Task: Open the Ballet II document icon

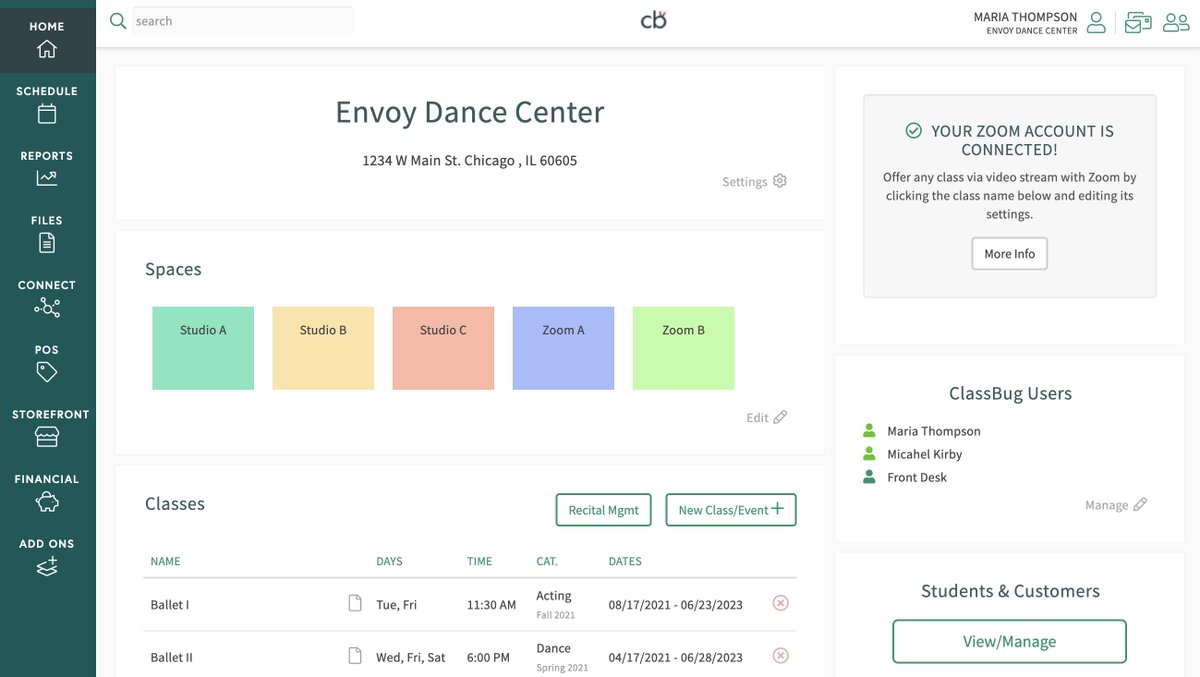Action: pyautogui.click(x=354, y=656)
